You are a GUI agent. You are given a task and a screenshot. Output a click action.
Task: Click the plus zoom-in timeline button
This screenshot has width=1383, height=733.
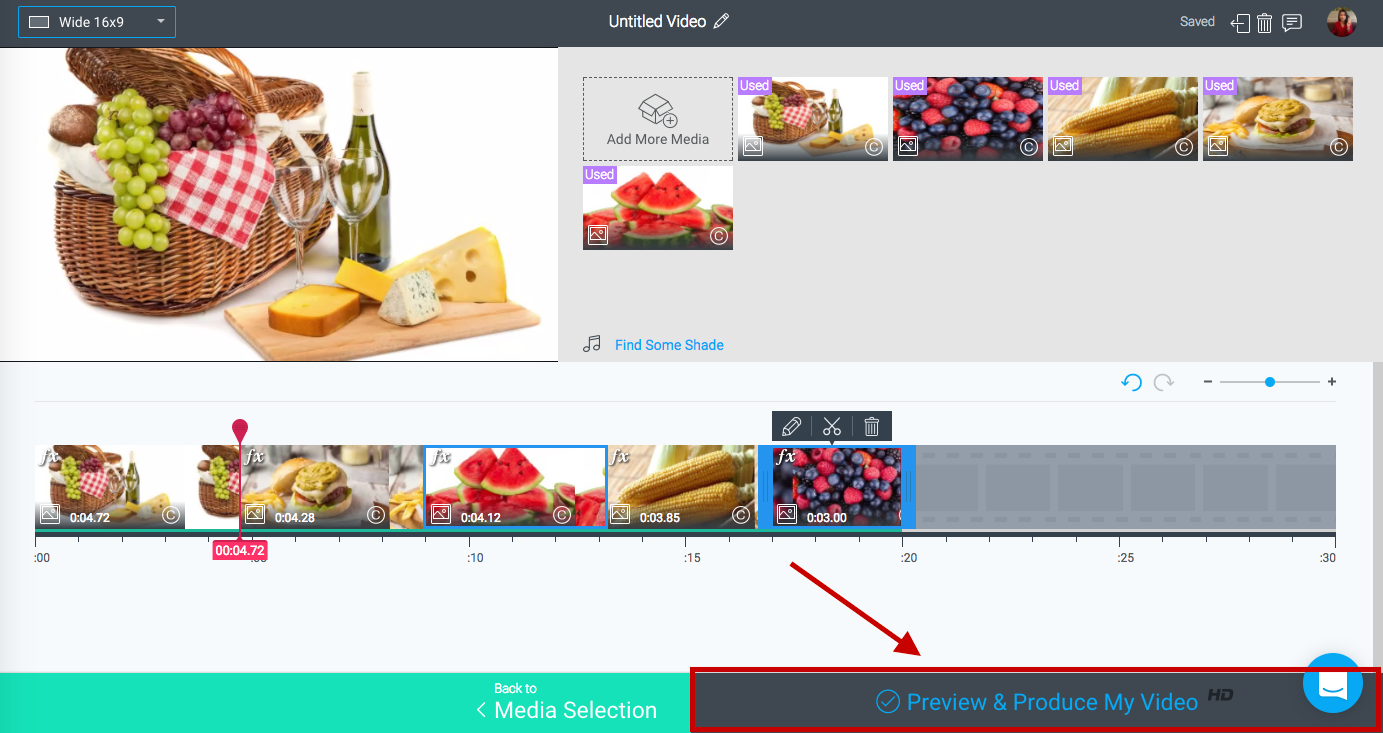coord(1332,382)
